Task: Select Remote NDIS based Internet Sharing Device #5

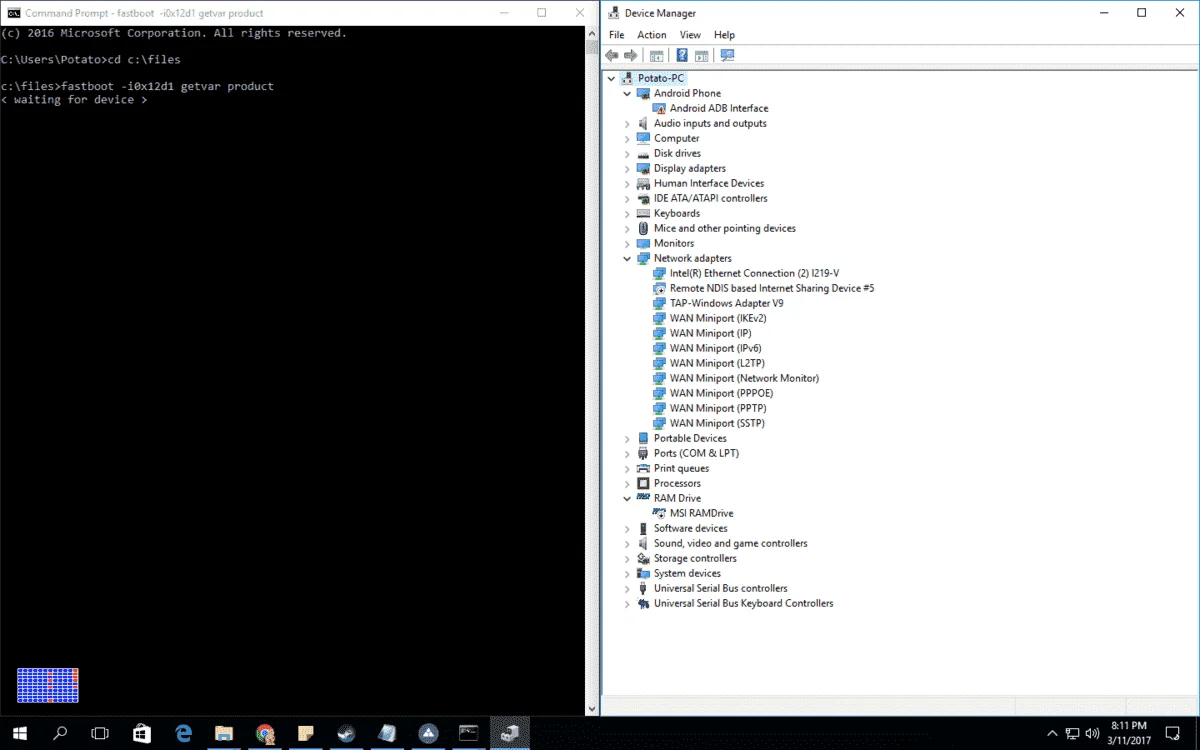Action: [x=772, y=288]
